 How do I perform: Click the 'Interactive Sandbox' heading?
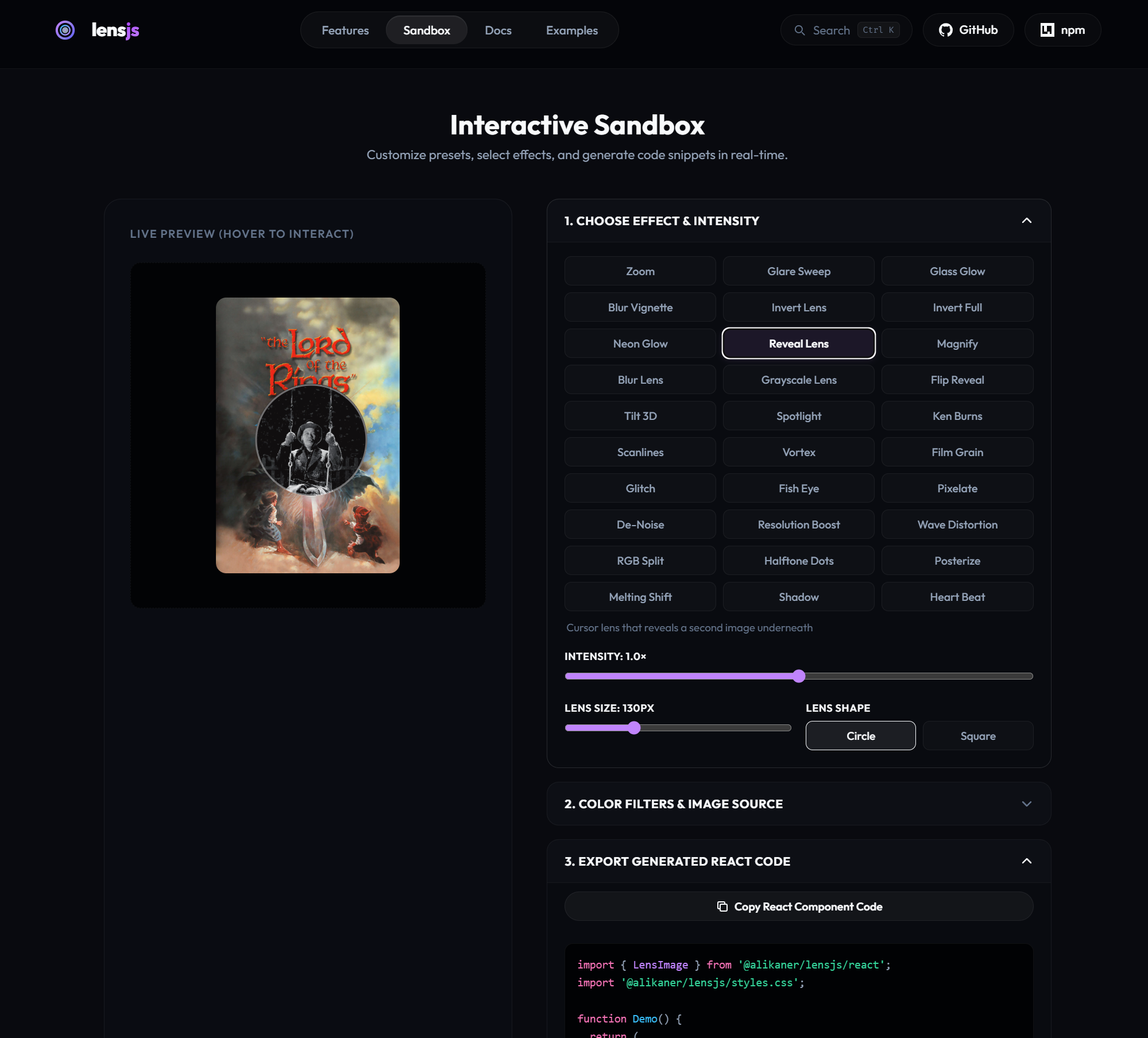577,125
